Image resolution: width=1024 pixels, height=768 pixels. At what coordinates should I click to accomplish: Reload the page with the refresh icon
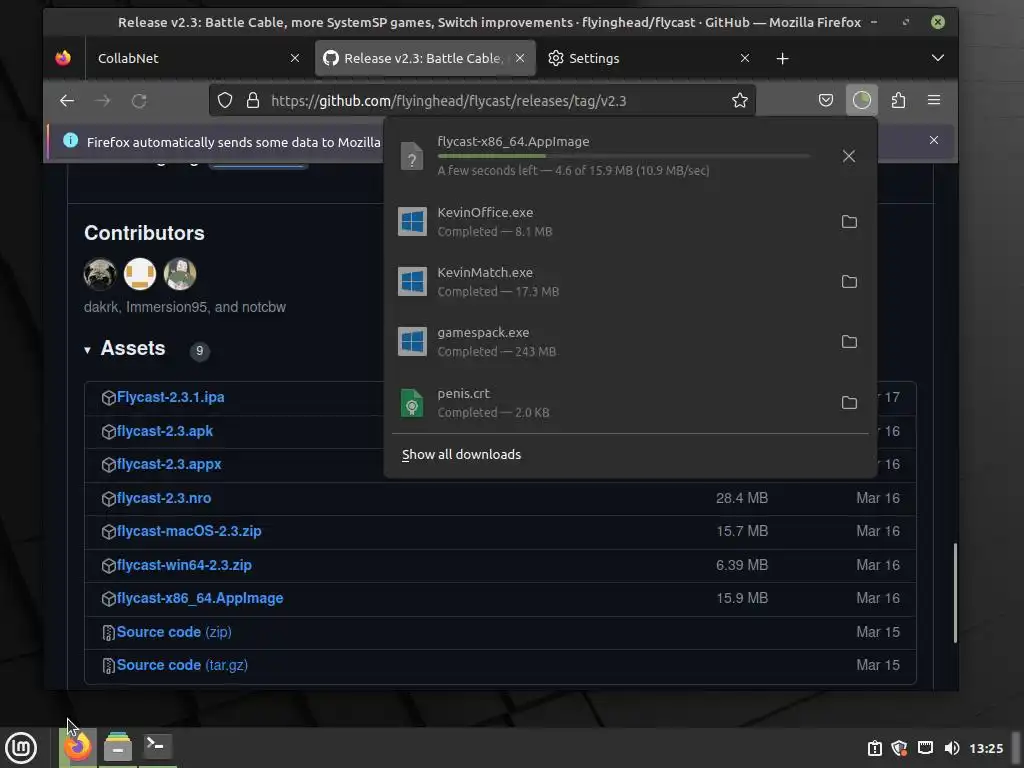[139, 101]
